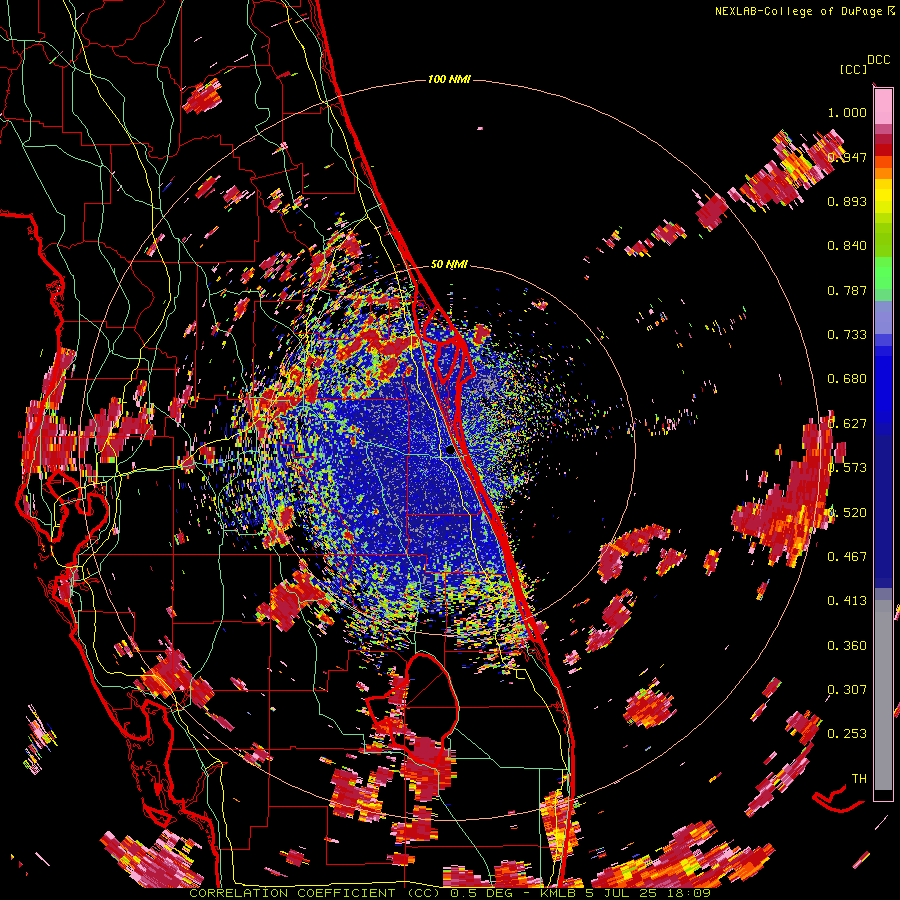Select the 0.253 scale value
Screen dimensions: 900x900
[x=847, y=734]
